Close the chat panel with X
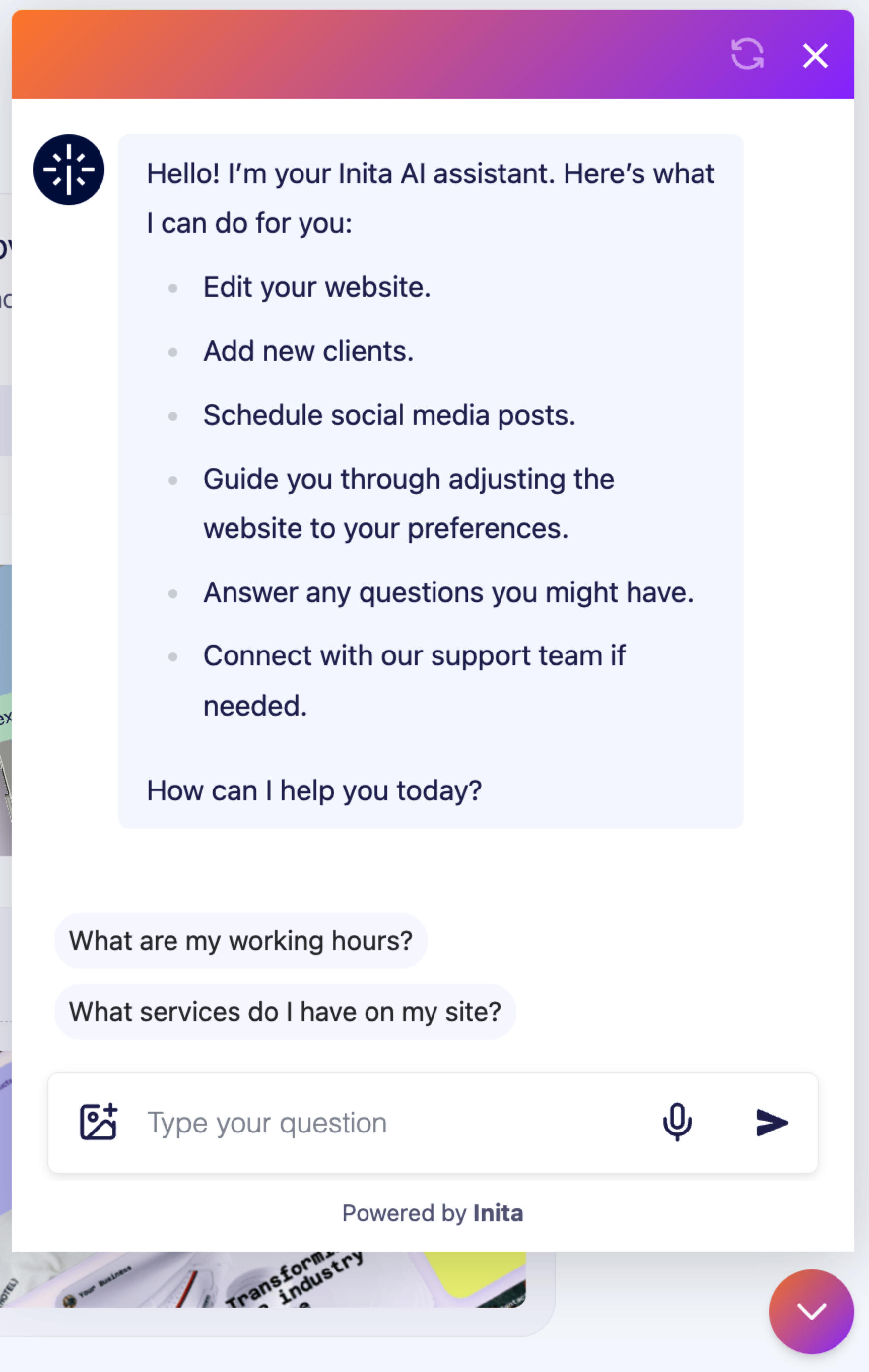Image resolution: width=869 pixels, height=1372 pixels. click(x=815, y=56)
